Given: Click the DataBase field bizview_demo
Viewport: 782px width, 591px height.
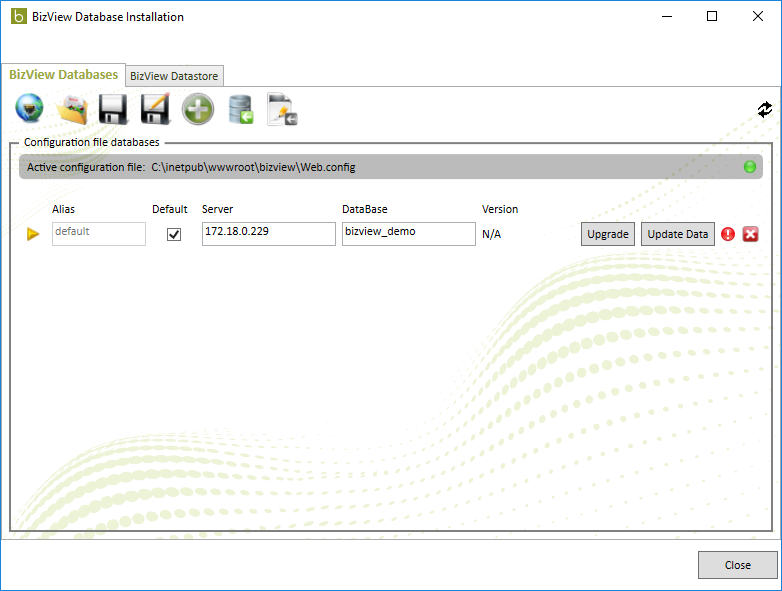Looking at the screenshot, I should 408,234.
